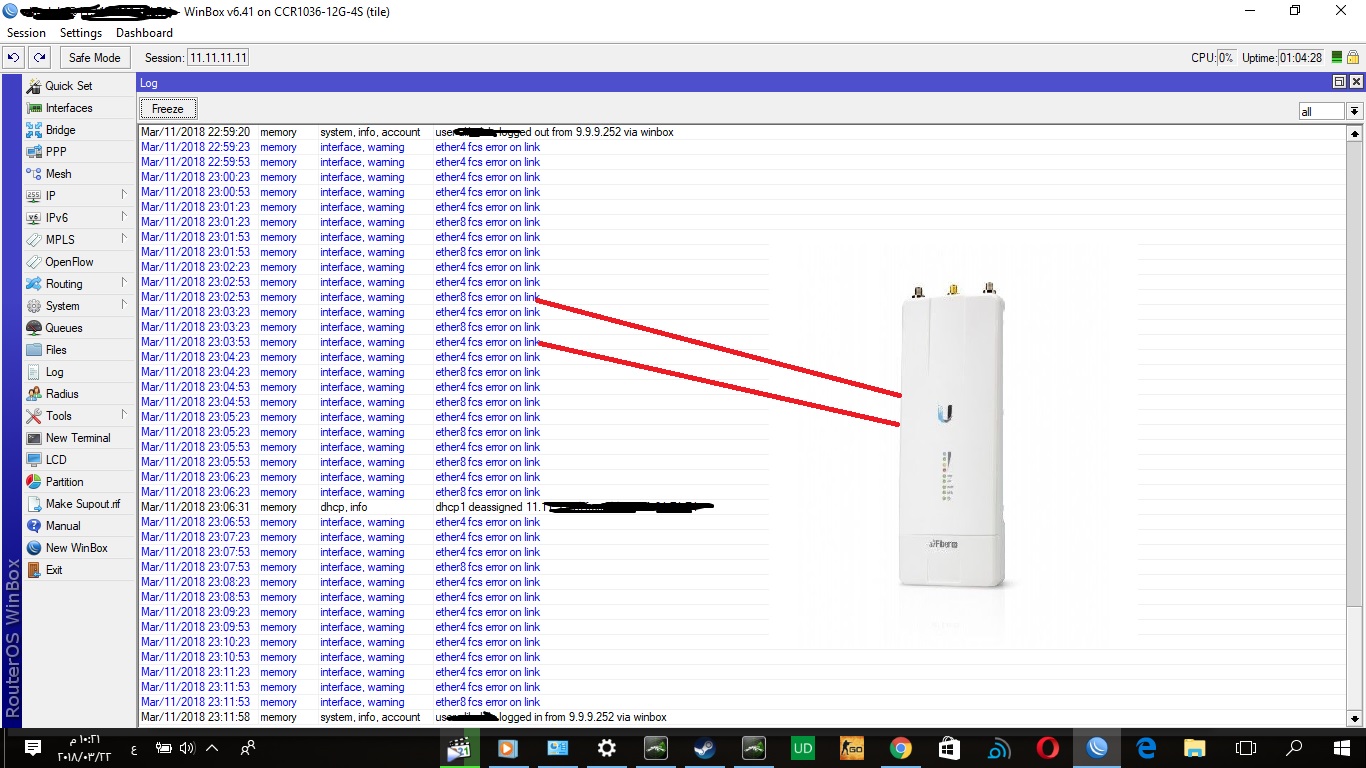Open the OpenFlow section
The image size is (1366, 768).
(x=69, y=262)
